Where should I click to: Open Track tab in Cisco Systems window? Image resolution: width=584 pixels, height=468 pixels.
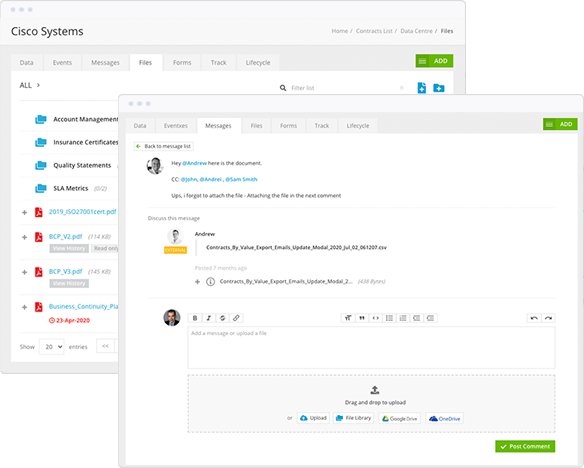click(x=219, y=63)
